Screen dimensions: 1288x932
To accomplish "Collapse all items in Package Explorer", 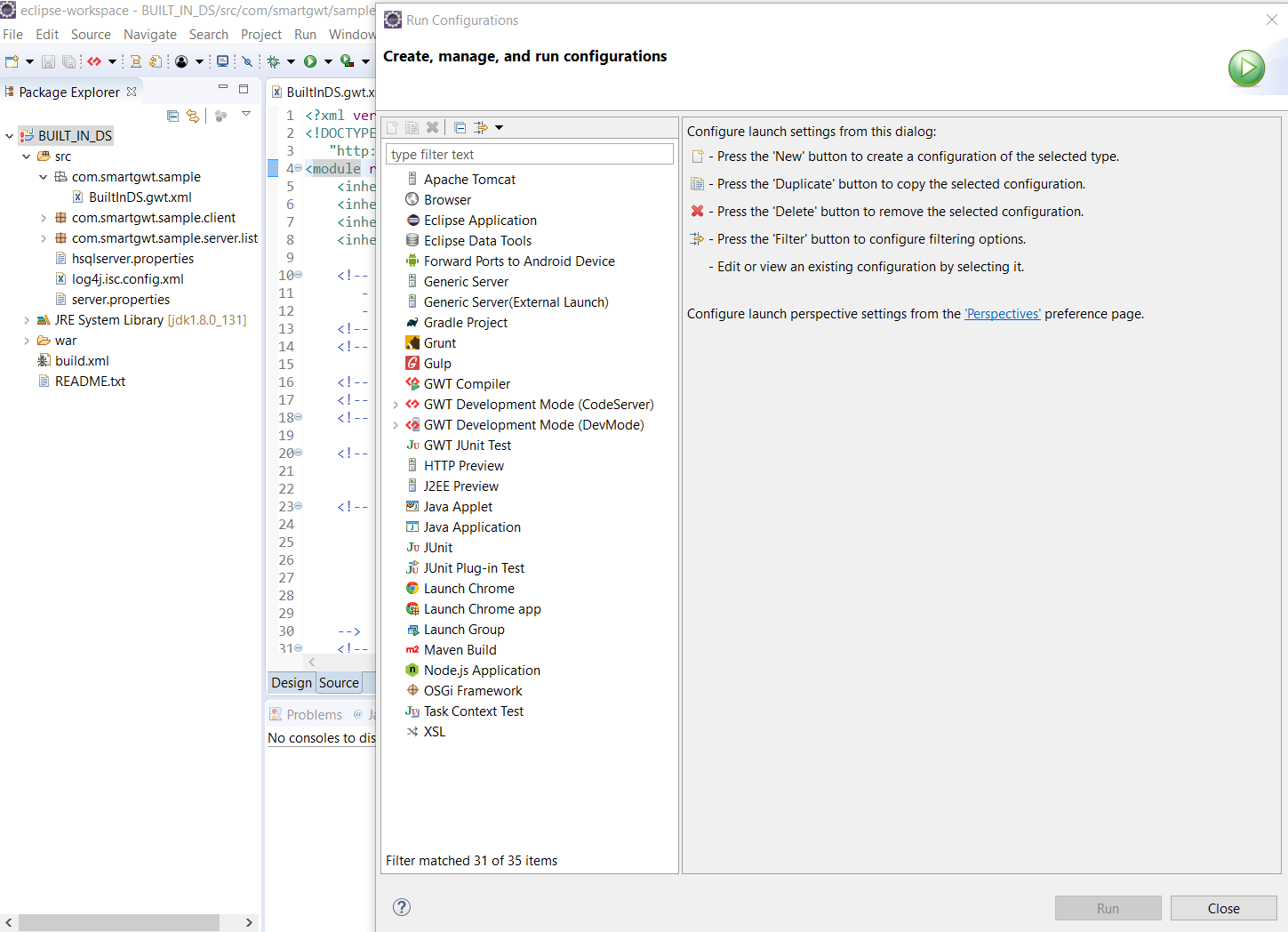I will tap(172, 116).
